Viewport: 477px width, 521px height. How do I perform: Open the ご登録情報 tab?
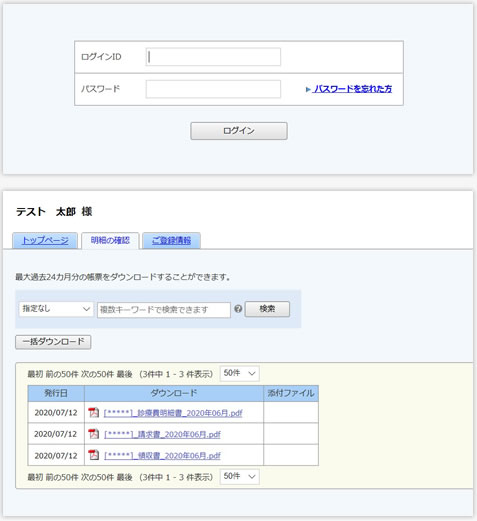171,240
